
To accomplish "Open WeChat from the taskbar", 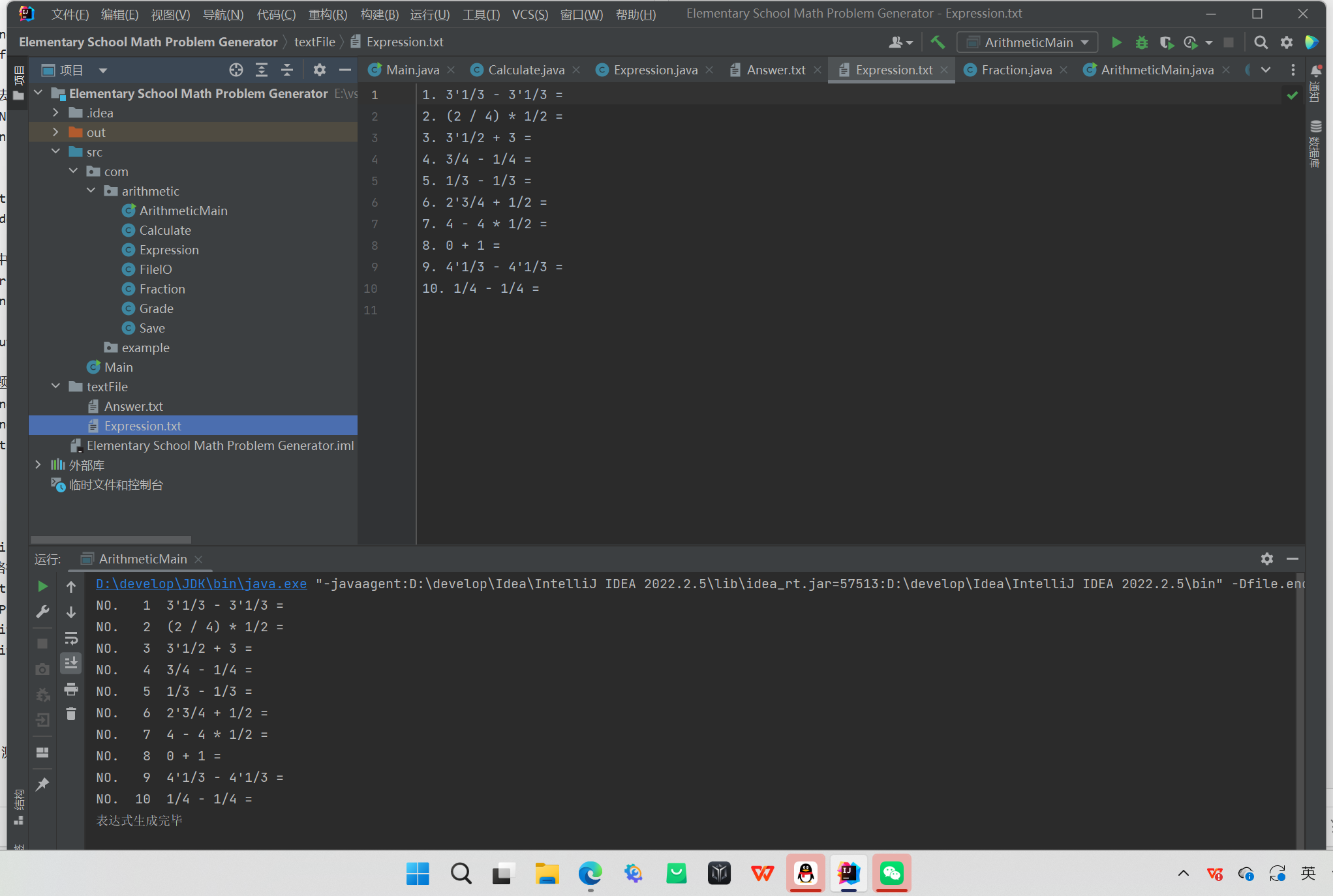I will tap(891, 873).
